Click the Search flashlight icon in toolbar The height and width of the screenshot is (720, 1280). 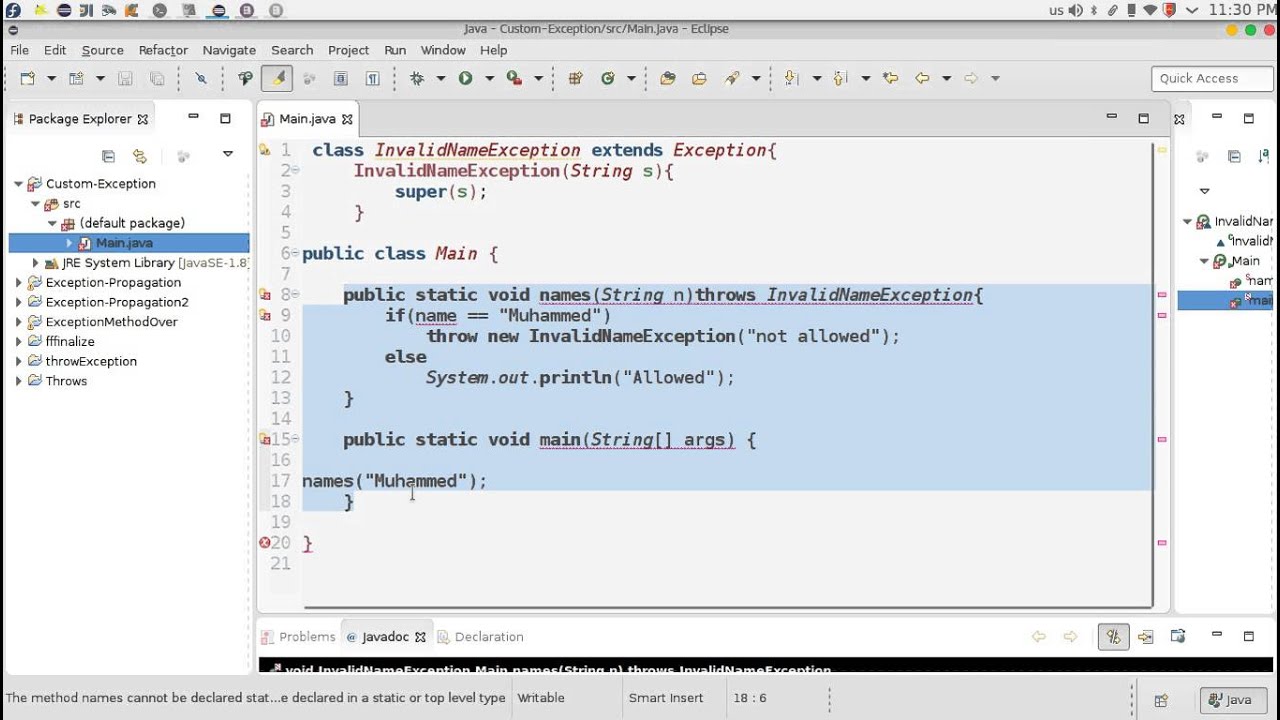(733, 78)
